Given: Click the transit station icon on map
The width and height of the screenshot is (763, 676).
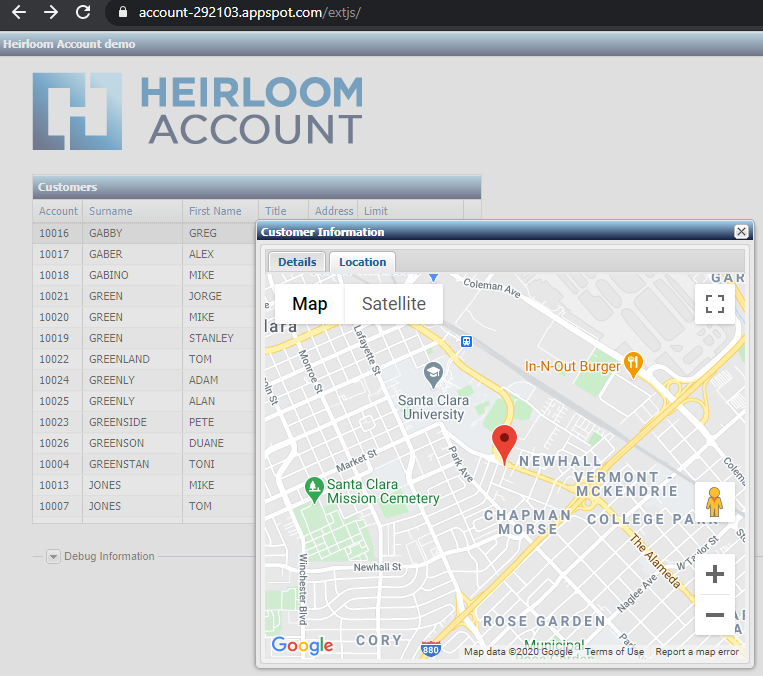Looking at the screenshot, I should point(466,341).
